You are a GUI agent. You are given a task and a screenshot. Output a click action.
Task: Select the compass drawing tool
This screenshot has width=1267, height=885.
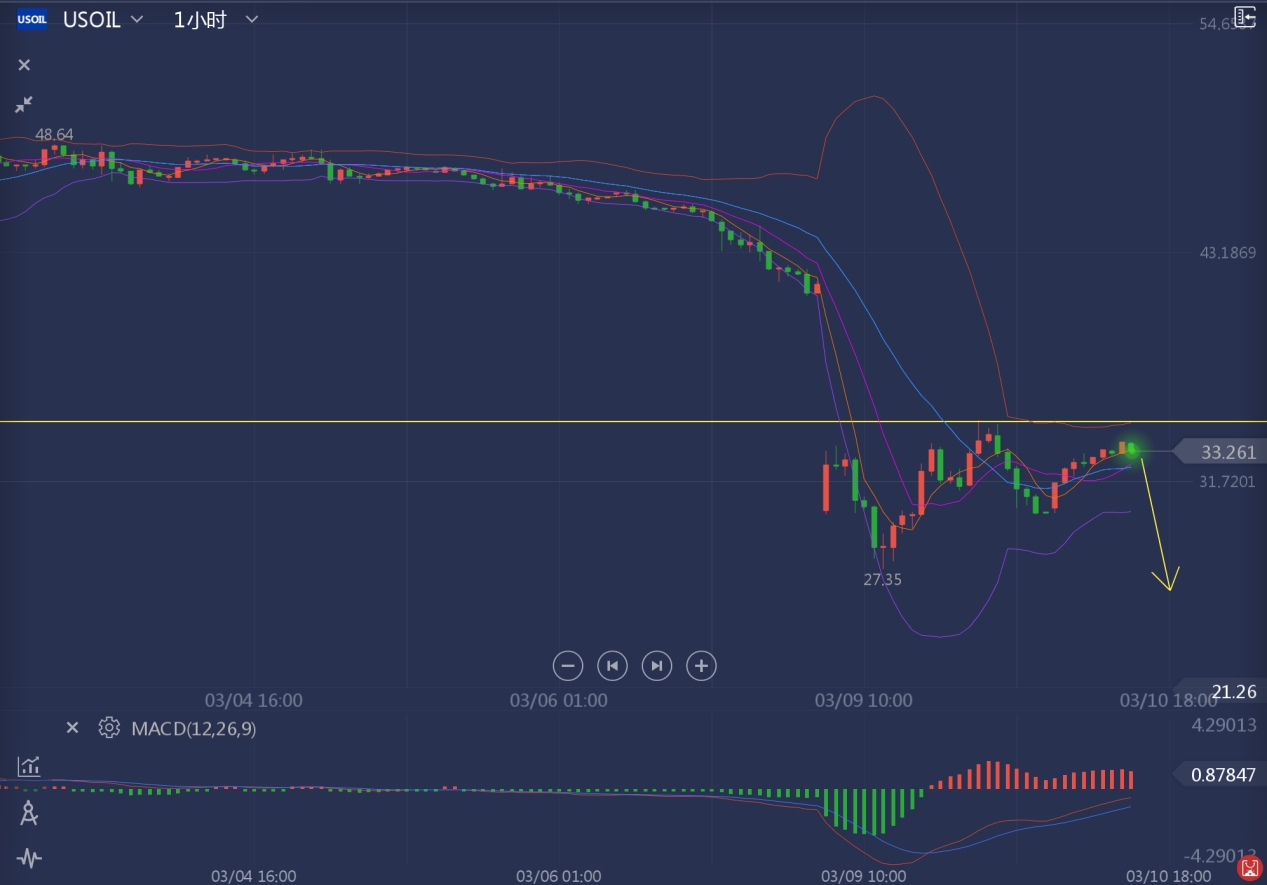click(x=29, y=813)
